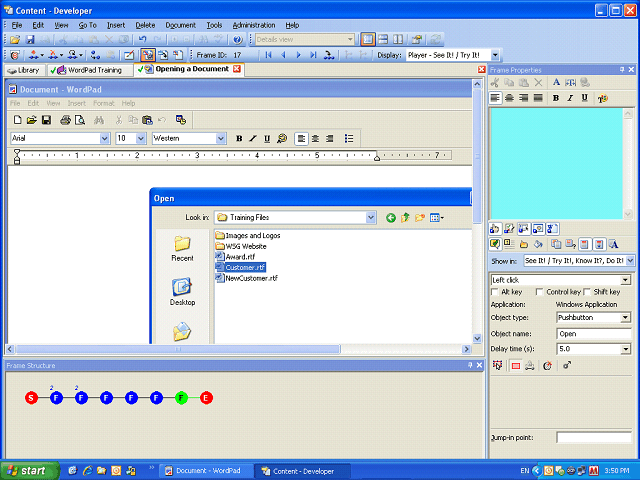This screenshot has height=480, width=640.
Task: Toggle the highlighted single-pane view layout button
Action: click(x=368, y=40)
